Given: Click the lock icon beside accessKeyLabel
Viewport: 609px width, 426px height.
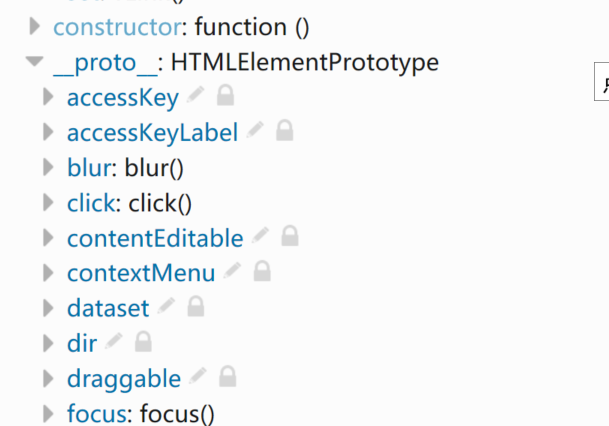Looking at the screenshot, I should point(285,130).
